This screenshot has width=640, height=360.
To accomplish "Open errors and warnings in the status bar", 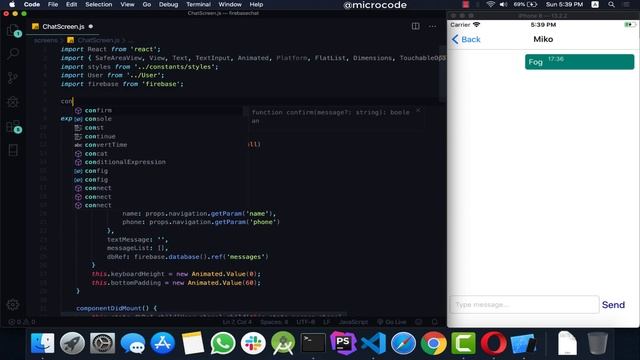I will tap(22, 322).
